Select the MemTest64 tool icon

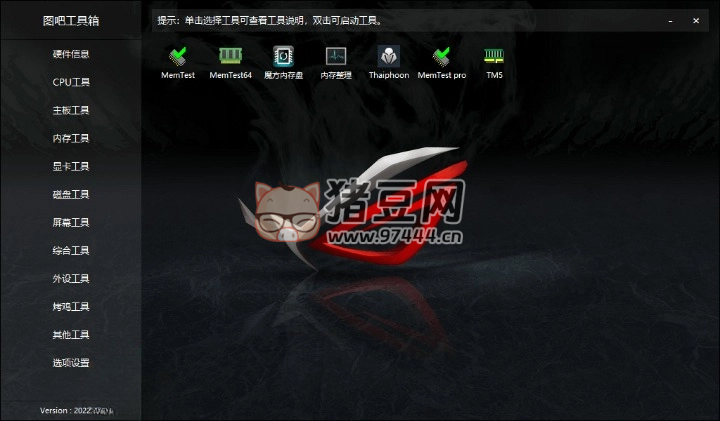click(x=230, y=58)
